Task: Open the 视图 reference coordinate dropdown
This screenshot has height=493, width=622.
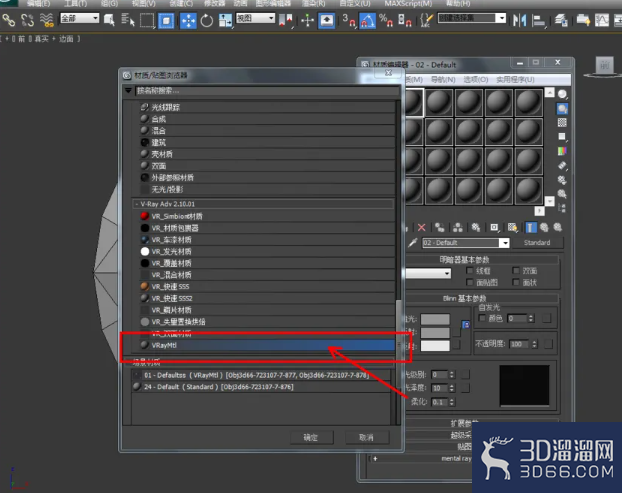Action: 255,18
